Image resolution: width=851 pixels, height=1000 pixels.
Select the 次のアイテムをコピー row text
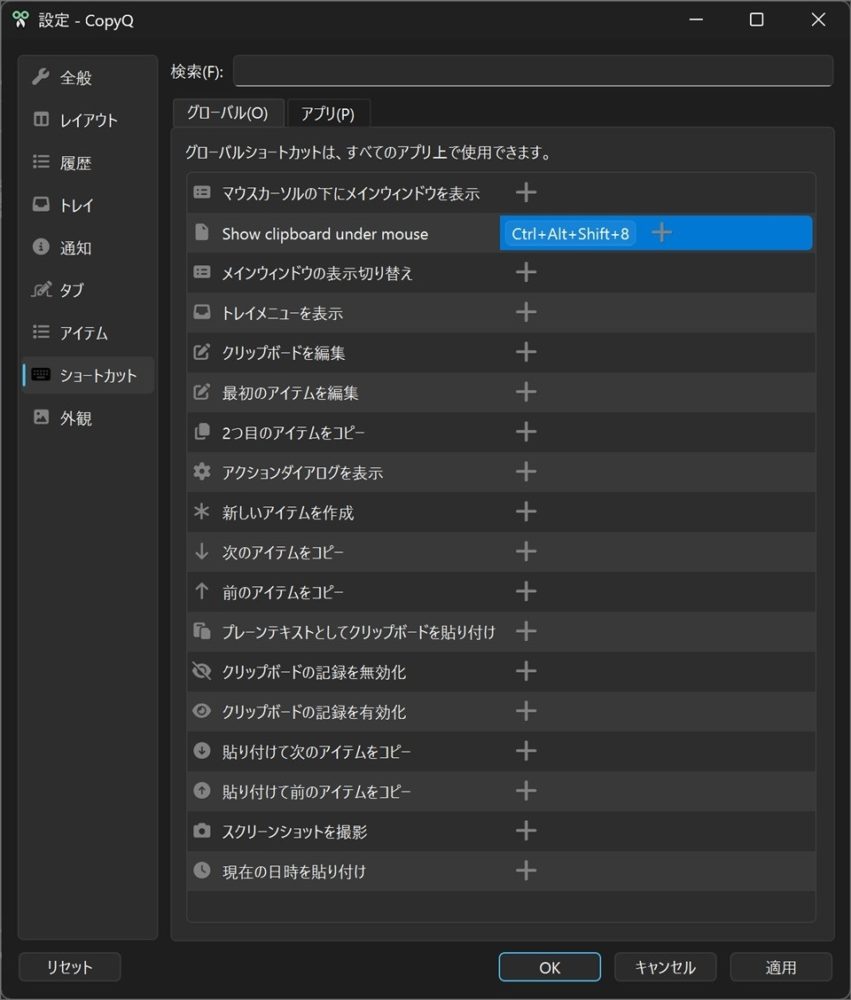click(x=283, y=552)
